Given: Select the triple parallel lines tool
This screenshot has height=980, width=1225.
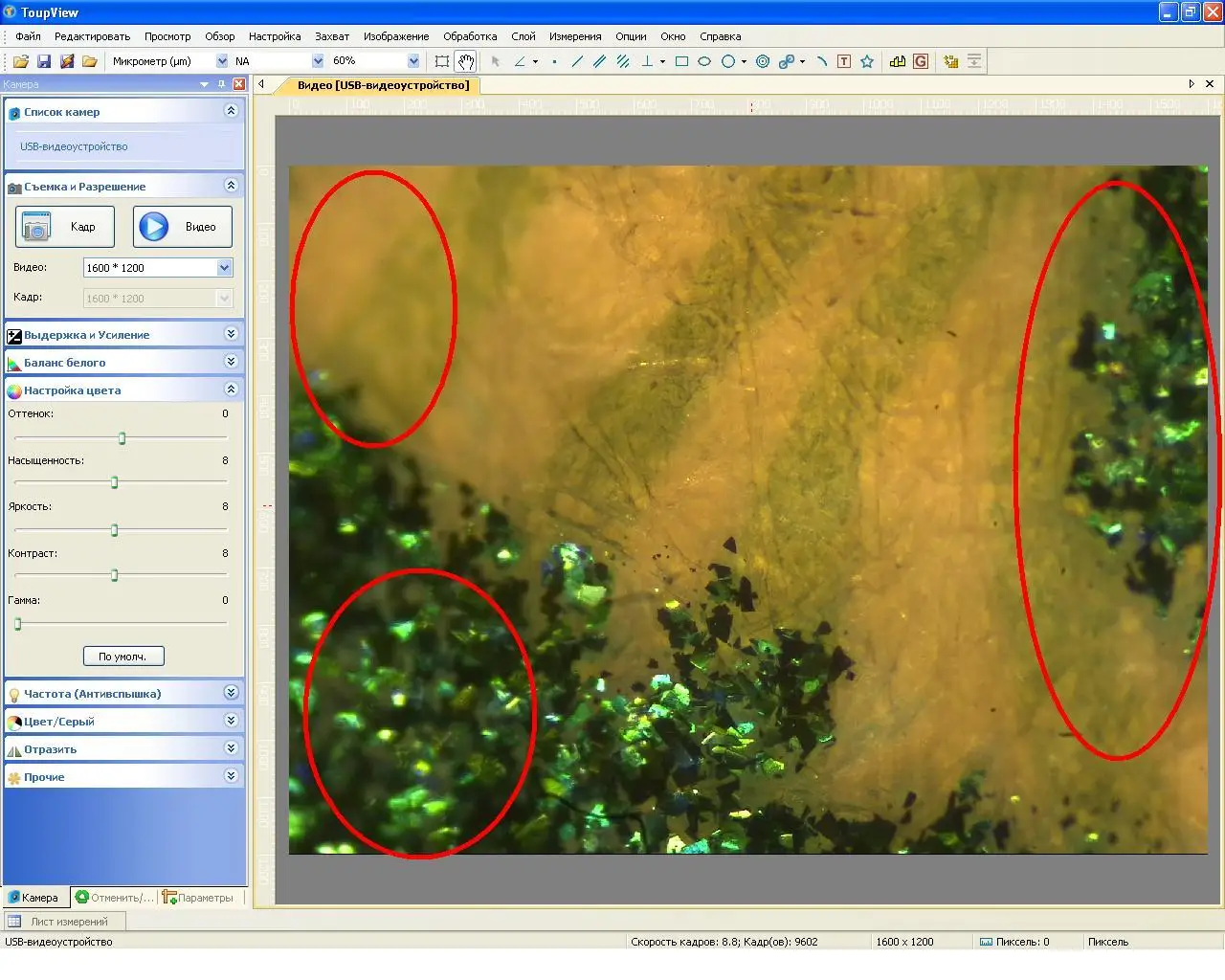Looking at the screenshot, I should [623, 61].
